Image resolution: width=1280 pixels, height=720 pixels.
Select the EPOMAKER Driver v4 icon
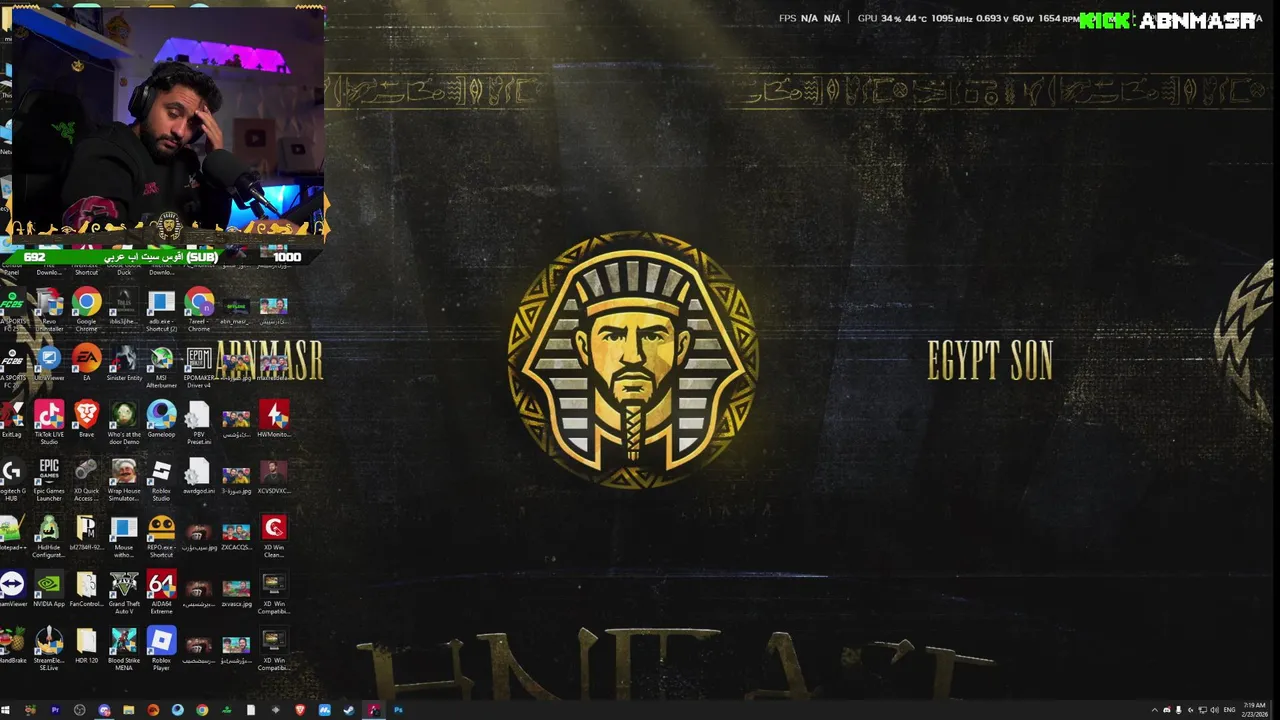199,366
